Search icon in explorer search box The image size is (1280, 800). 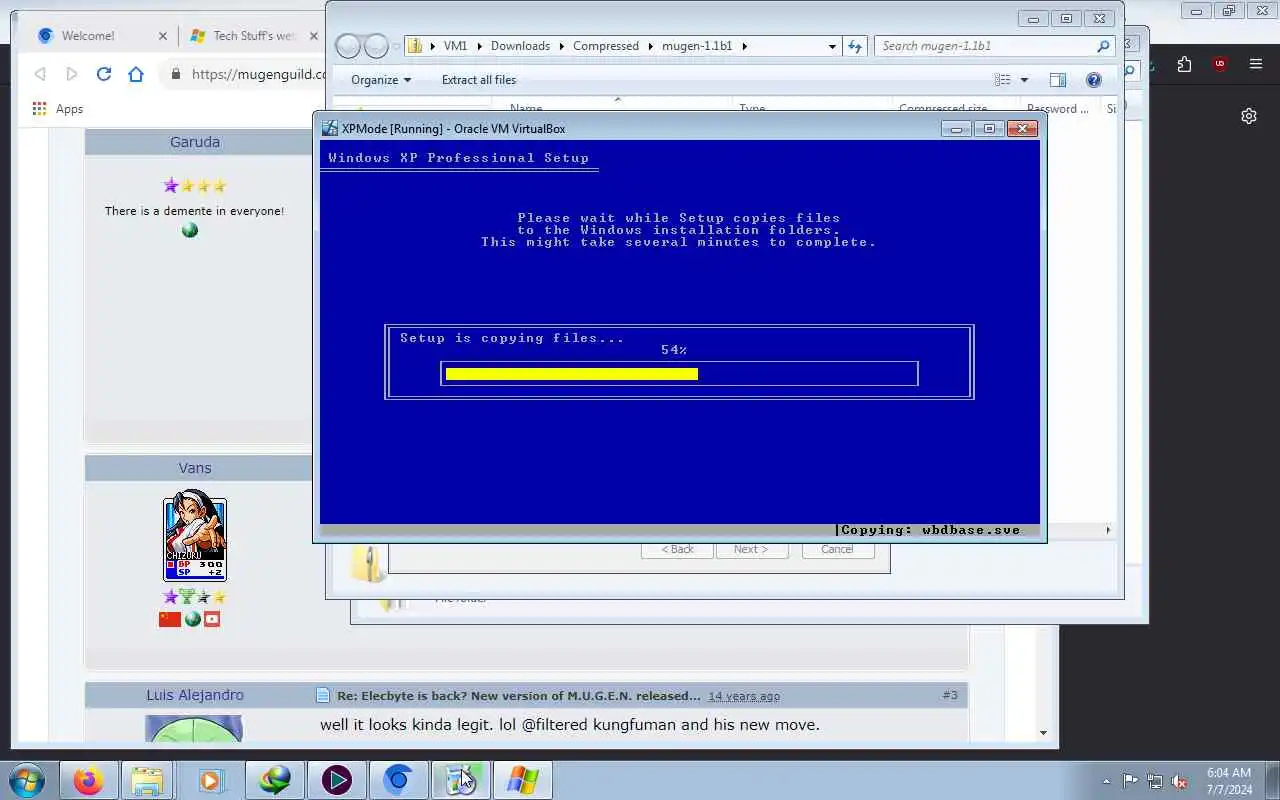coord(1103,46)
